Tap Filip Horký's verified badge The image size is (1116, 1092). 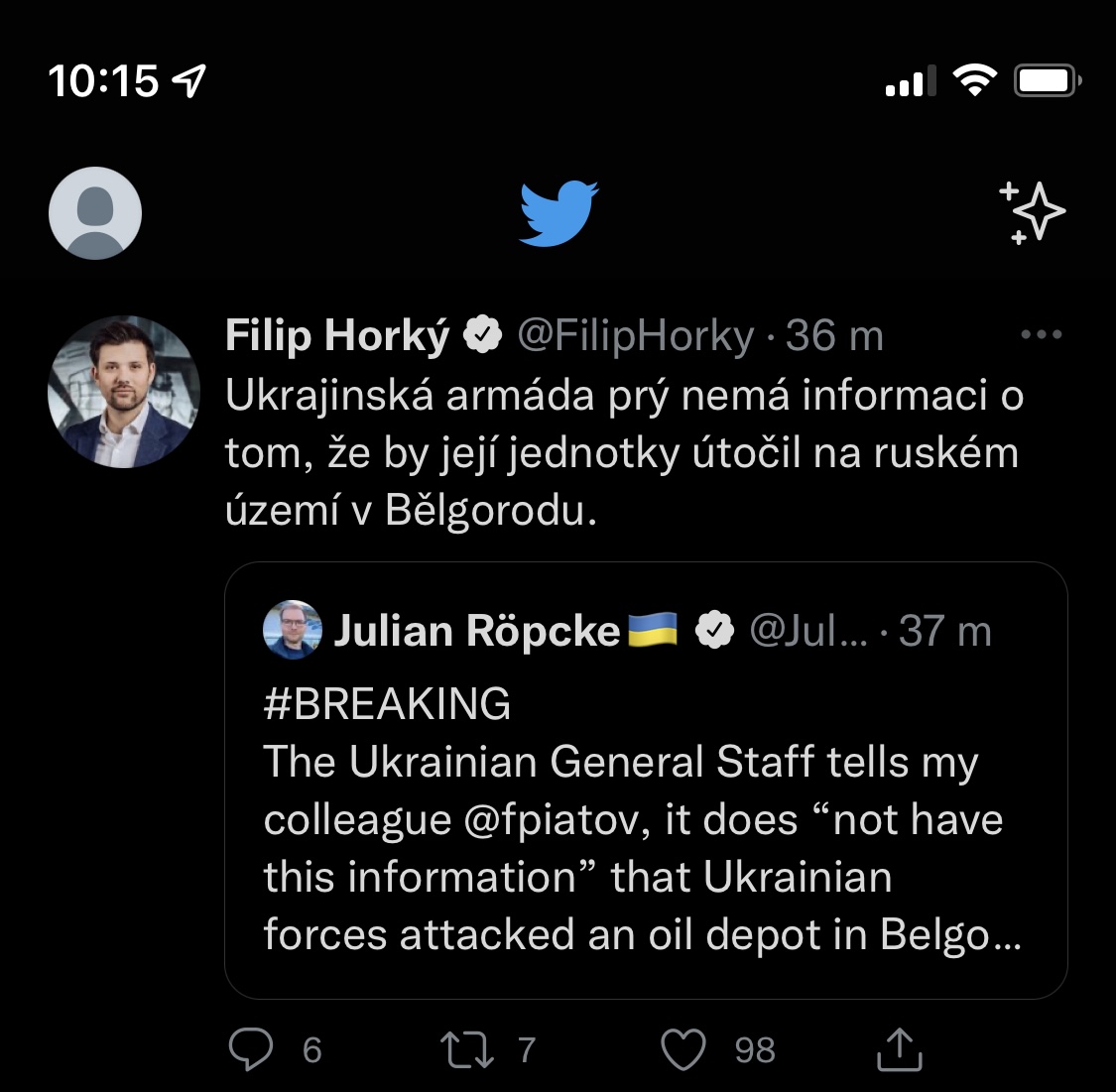pos(483,336)
